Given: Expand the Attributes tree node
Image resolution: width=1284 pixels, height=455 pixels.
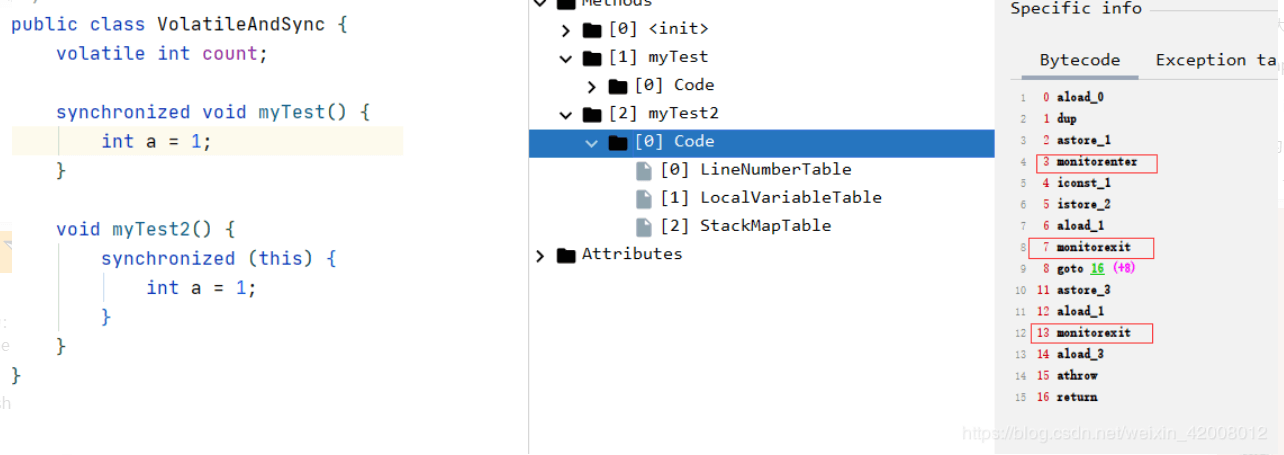Looking at the screenshot, I should coord(540,255).
